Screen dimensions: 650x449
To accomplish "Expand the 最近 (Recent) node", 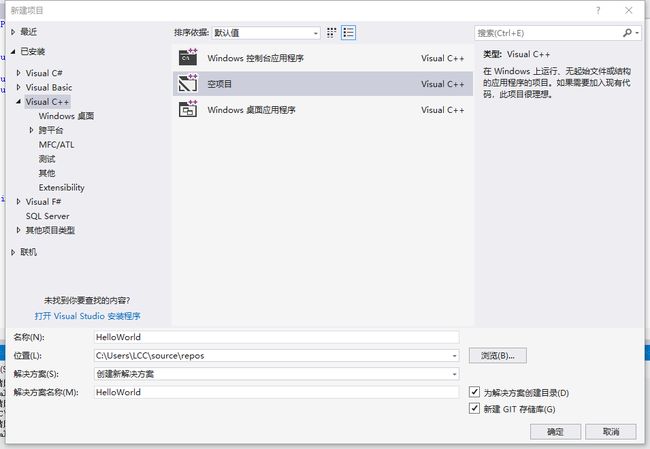I will pyautogui.click(x=13, y=32).
